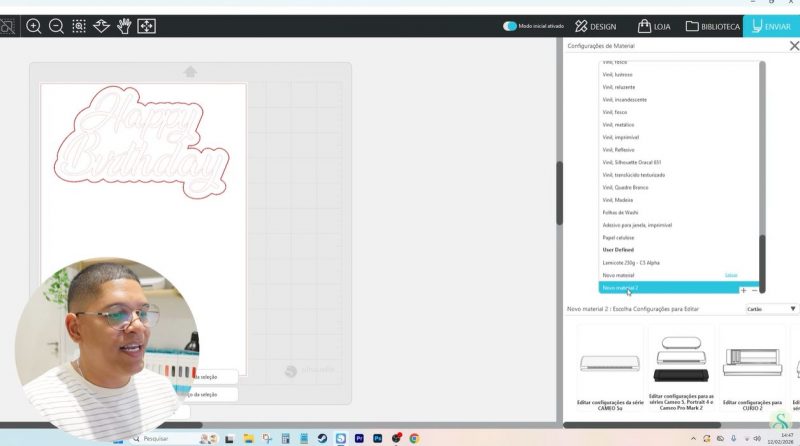Select the zoom to selection tool
This screenshot has height=446, width=800.
79,26
